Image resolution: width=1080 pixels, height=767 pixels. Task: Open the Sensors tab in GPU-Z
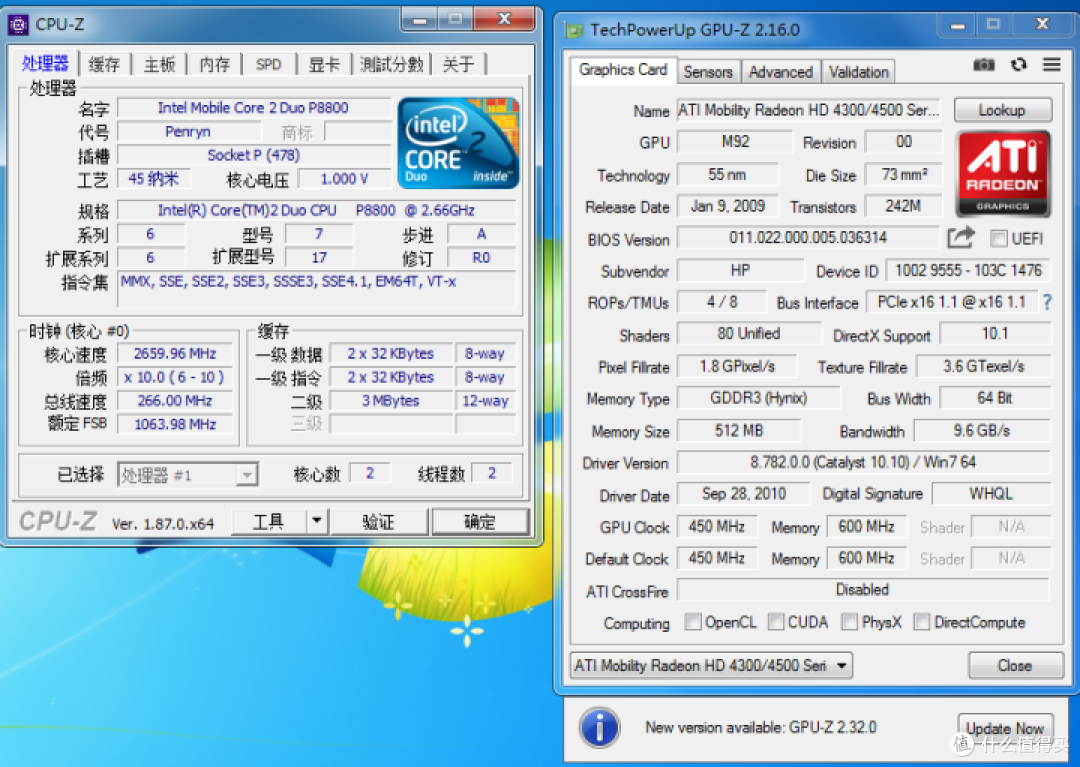pos(707,72)
